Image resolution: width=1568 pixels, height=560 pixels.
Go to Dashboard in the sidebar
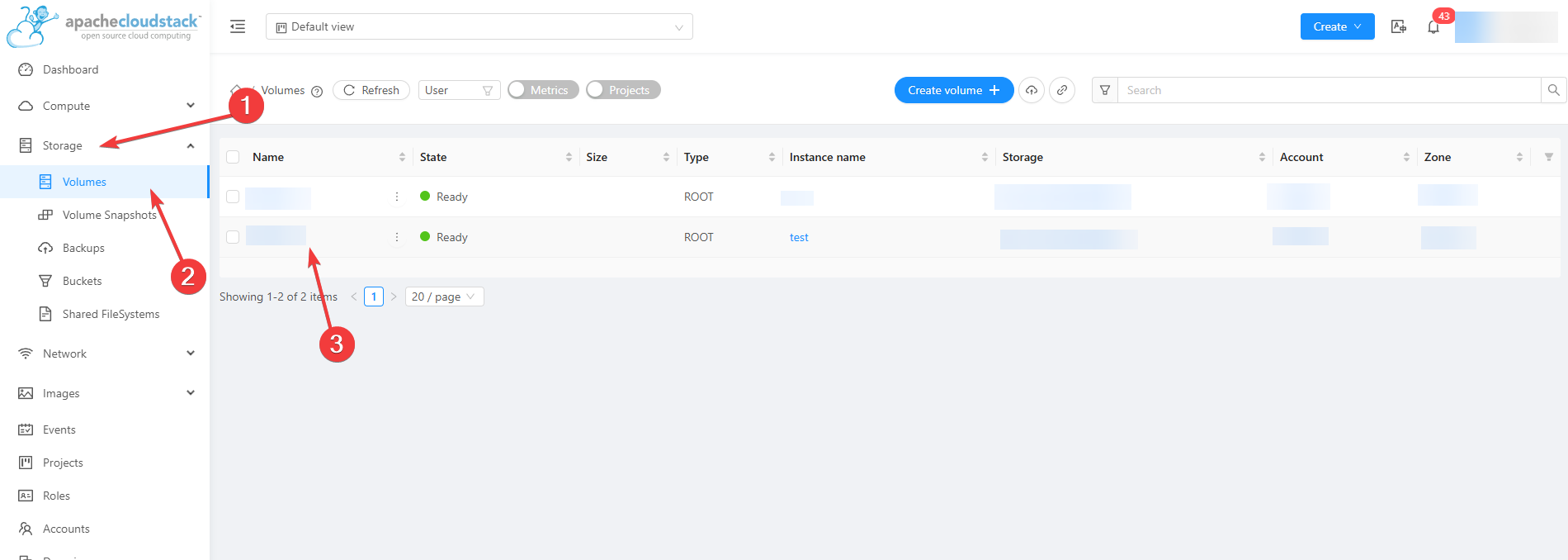point(70,69)
